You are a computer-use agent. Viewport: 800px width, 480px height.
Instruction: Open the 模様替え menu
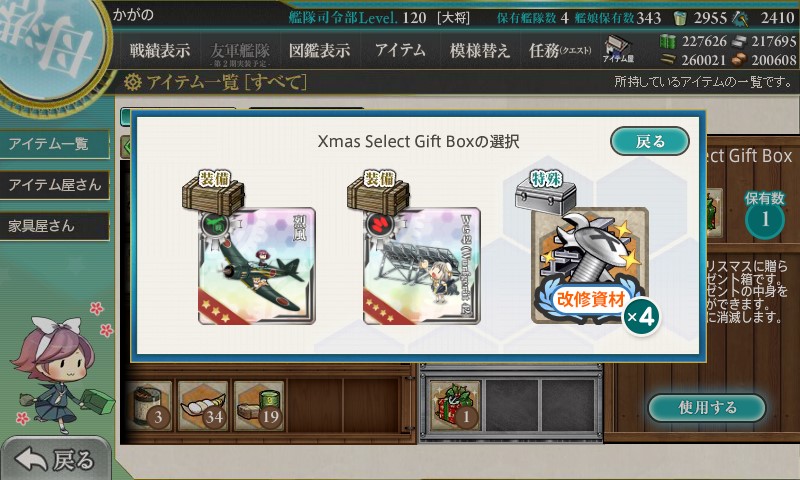coord(480,50)
